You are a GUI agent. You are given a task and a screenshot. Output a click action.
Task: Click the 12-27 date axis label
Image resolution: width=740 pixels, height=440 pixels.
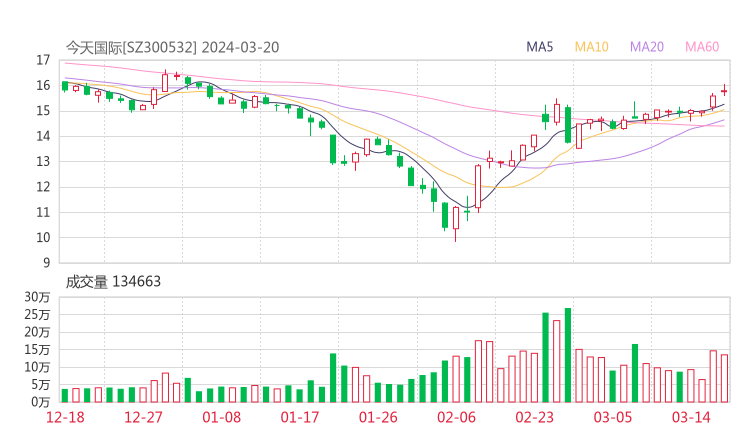[x=143, y=417]
